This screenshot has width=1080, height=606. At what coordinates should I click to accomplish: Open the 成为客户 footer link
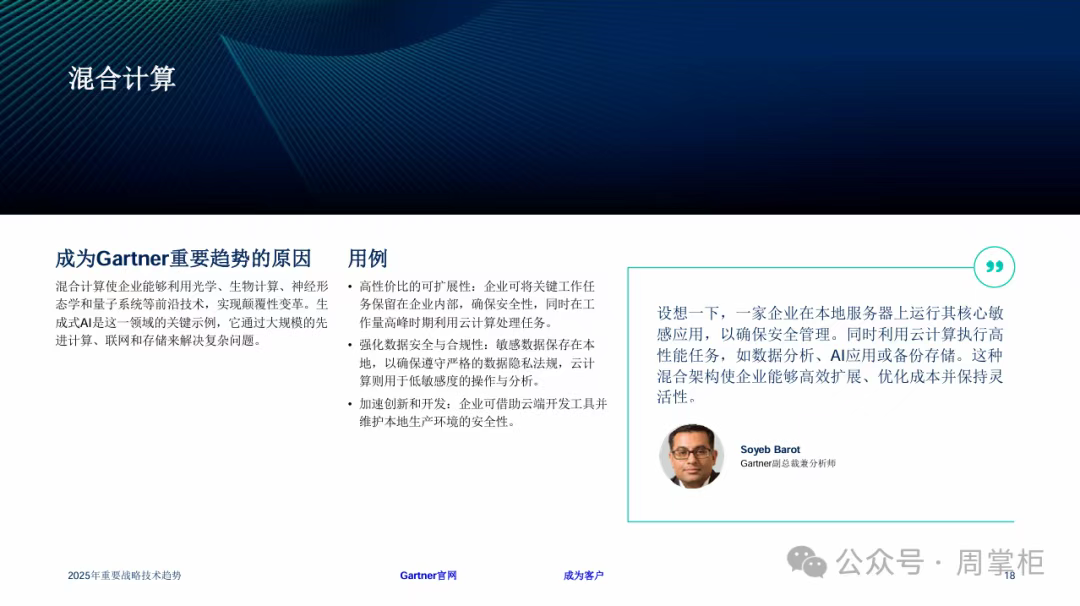583,576
